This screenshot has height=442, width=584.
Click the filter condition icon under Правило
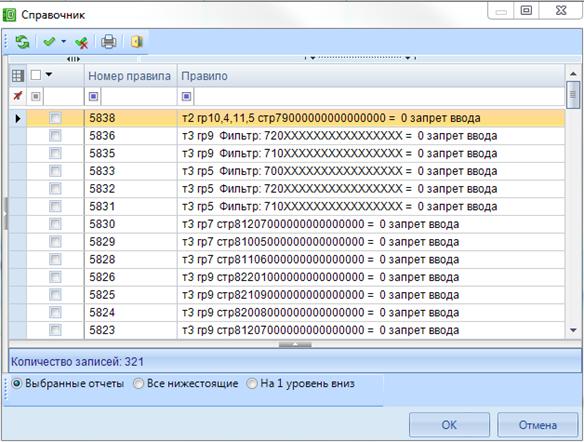(x=187, y=96)
